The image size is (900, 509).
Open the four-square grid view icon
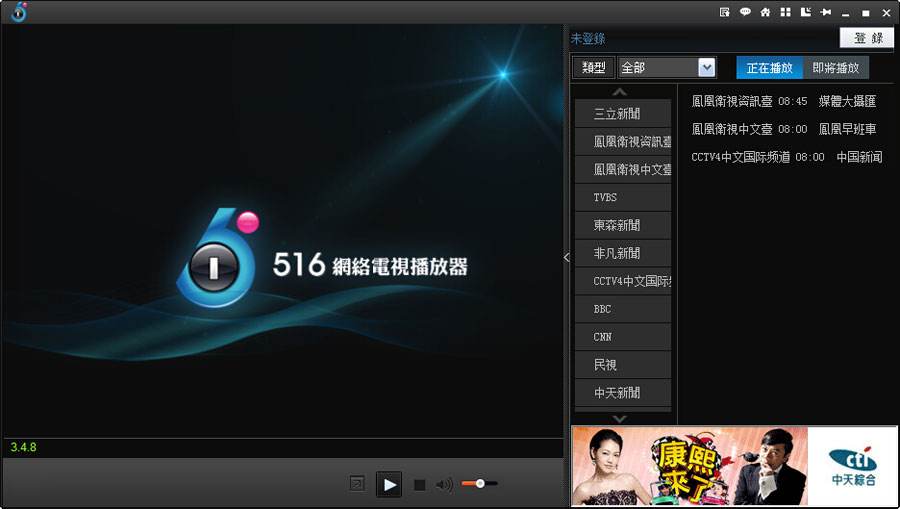point(785,12)
